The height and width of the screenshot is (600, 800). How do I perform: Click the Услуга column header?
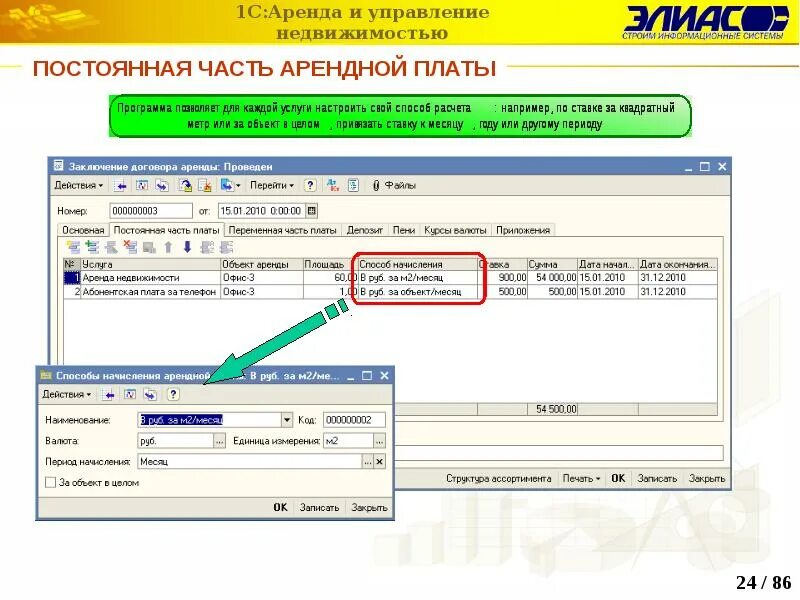[x=151, y=264]
